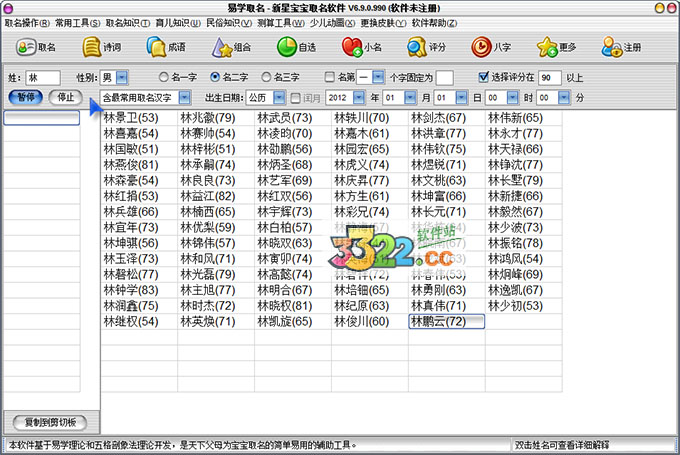
Task: Click the 停止 stop button
Action: [65, 97]
